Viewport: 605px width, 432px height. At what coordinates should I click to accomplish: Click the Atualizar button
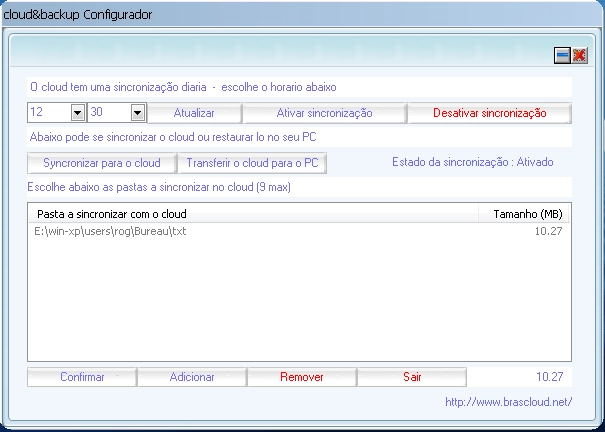coord(194,113)
